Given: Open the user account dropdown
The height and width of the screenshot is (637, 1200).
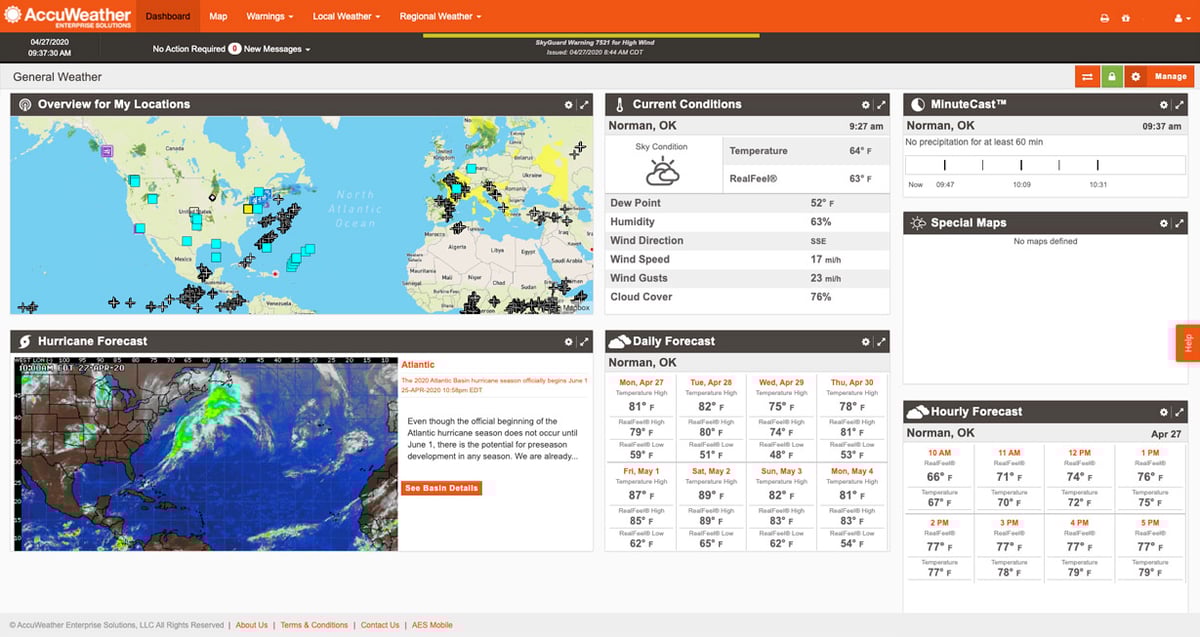Looking at the screenshot, I should coord(1181,18).
